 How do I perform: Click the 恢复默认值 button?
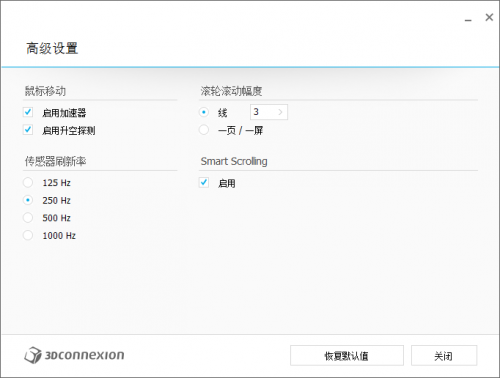click(x=347, y=356)
